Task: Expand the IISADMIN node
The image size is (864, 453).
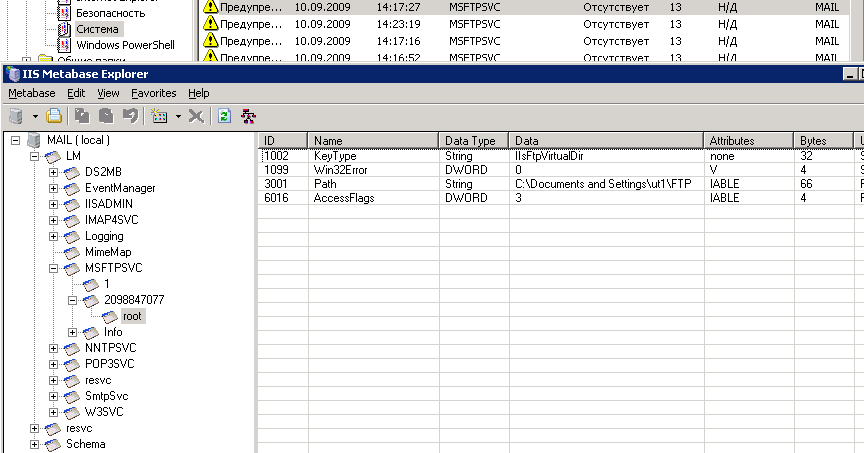Action: click(x=53, y=204)
